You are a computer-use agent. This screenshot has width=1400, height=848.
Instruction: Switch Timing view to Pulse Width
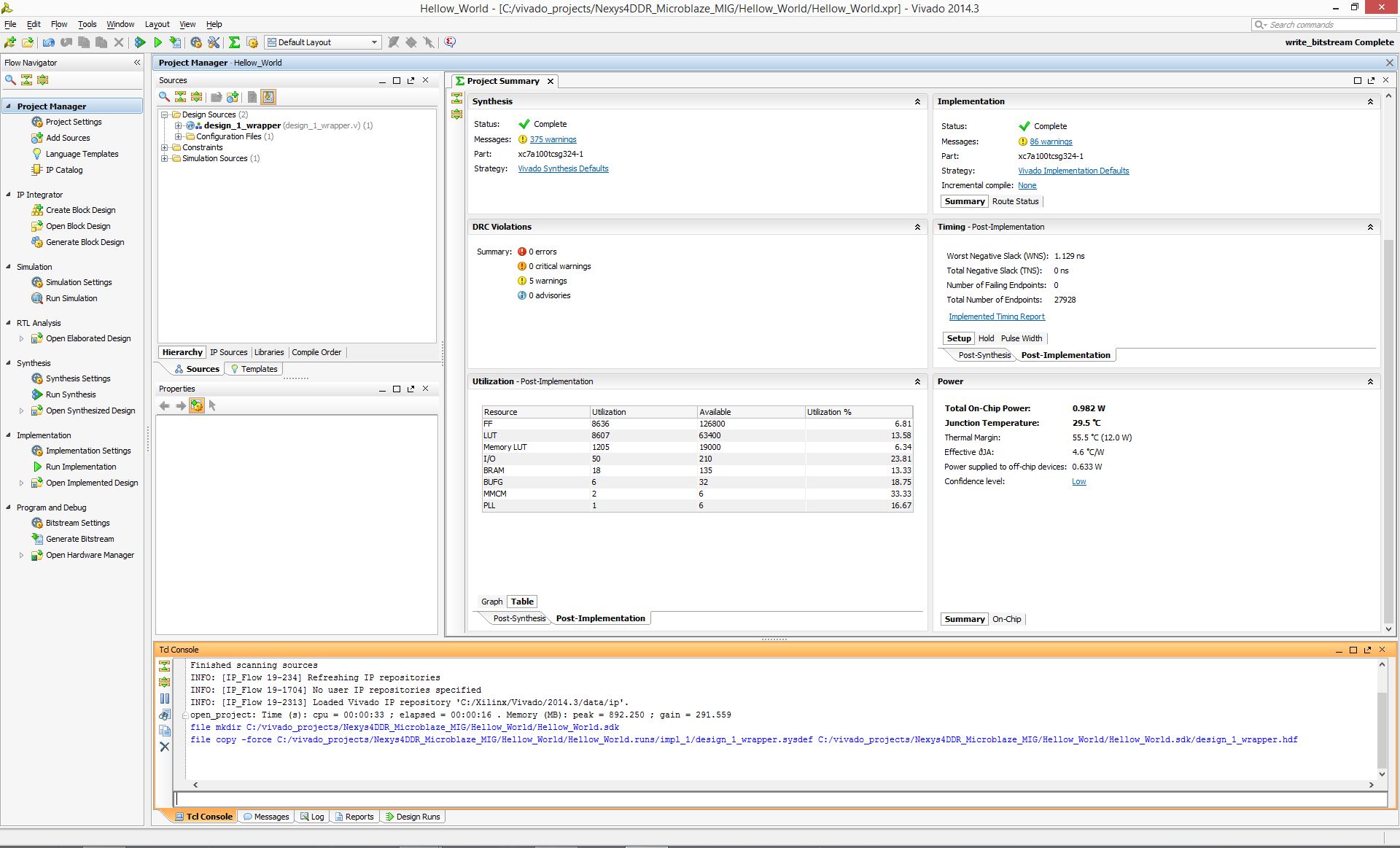1022,338
